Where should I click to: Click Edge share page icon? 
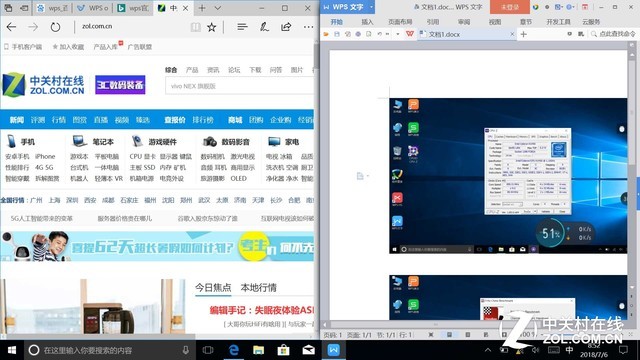click(286, 27)
